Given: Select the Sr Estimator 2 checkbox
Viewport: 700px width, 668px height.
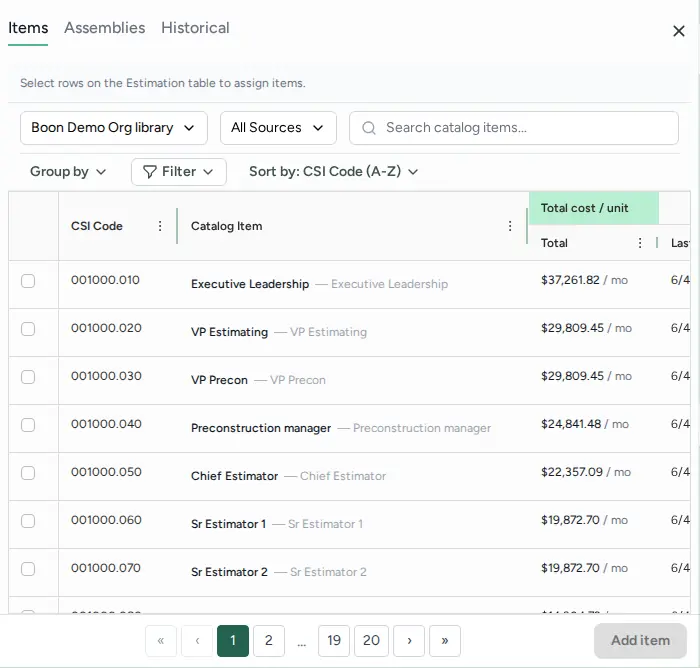Looking at the screenshot, I should click(28, 569).
